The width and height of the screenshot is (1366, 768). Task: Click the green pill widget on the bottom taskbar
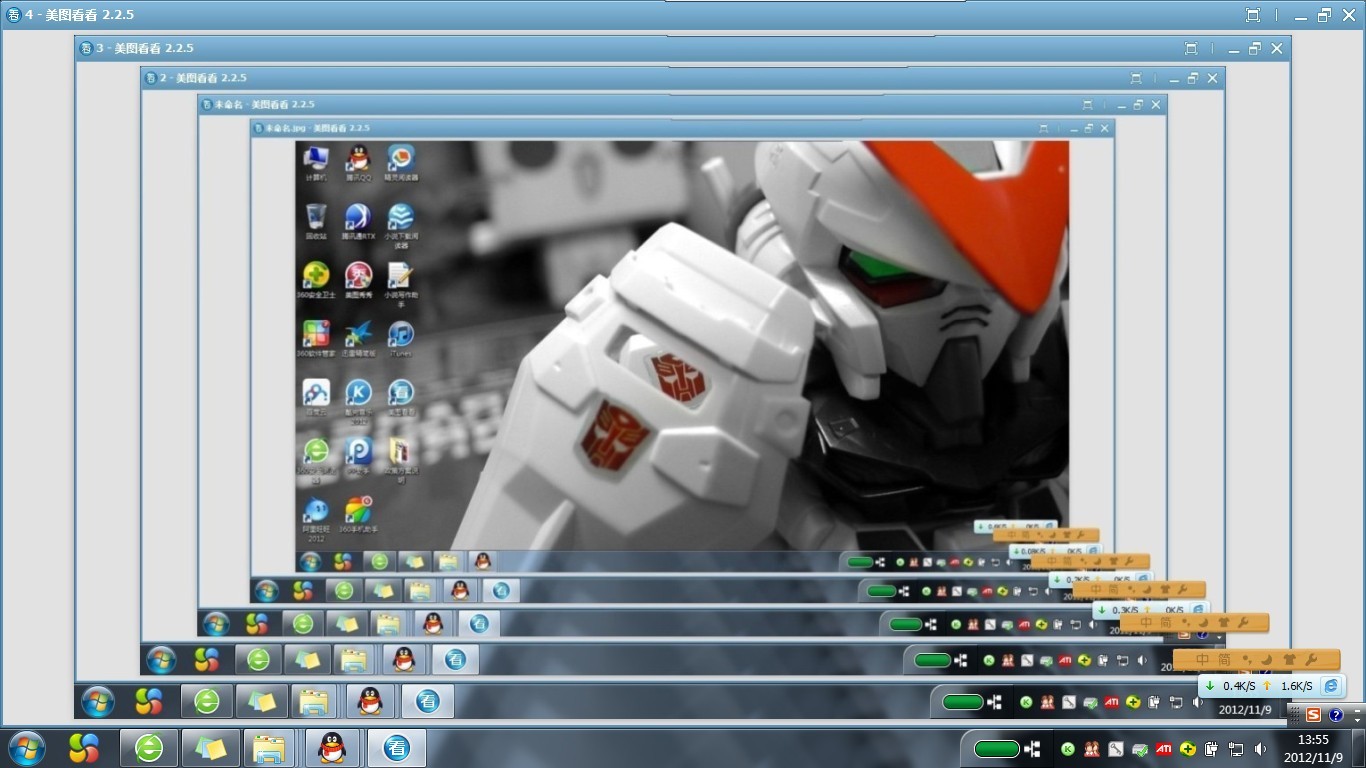point(996,749)
